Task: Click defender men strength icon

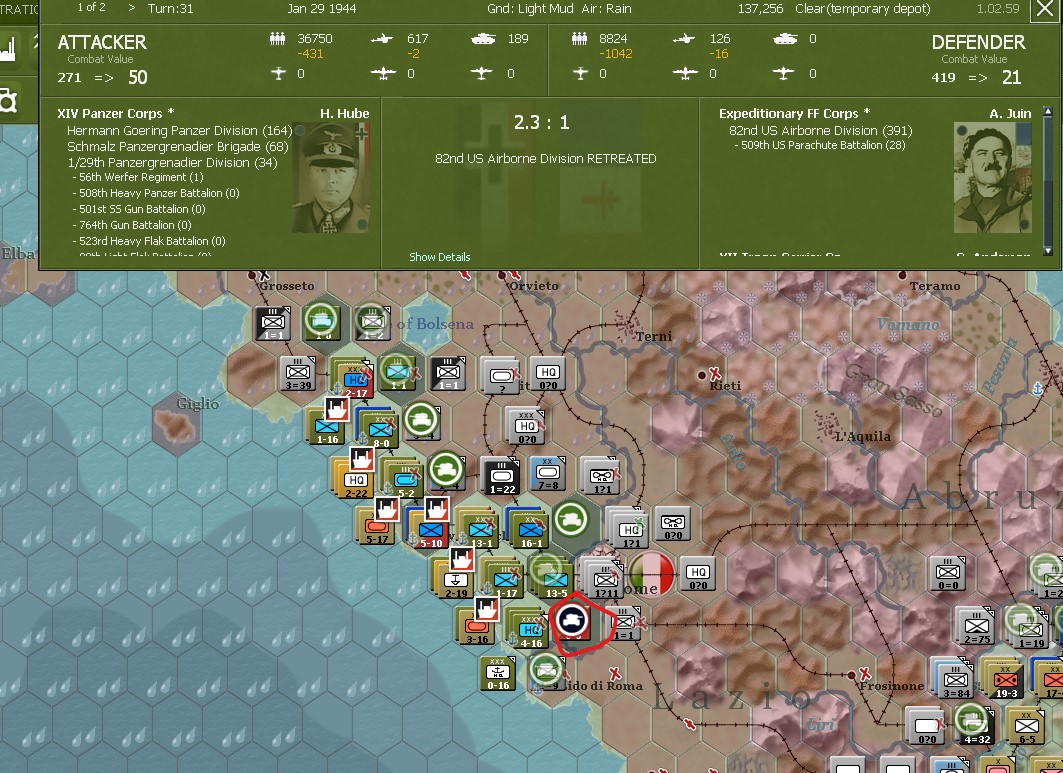Action: [579, 39]
